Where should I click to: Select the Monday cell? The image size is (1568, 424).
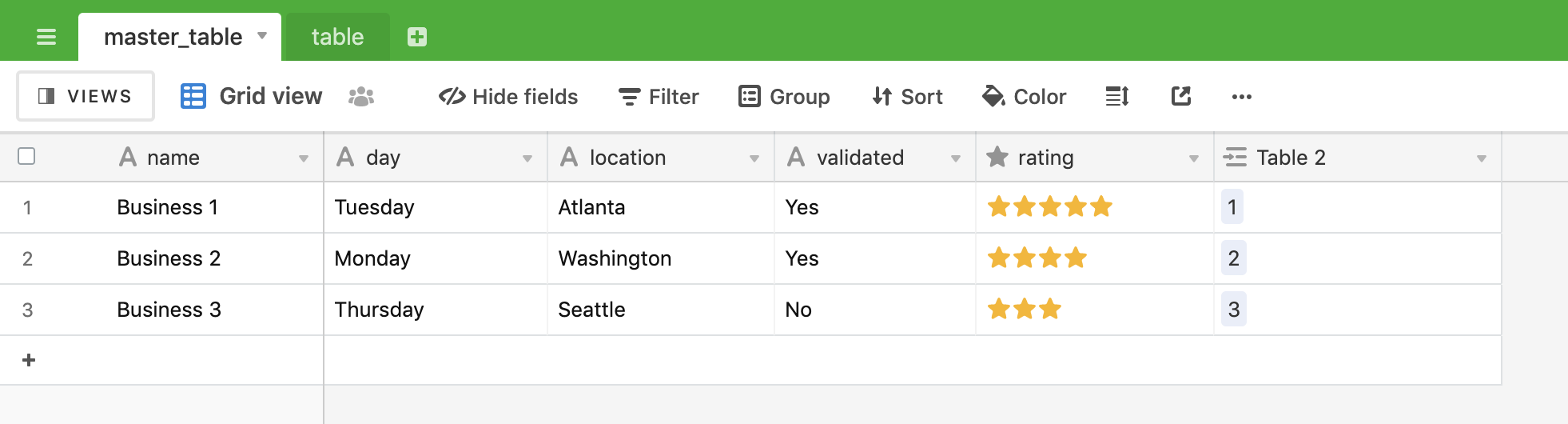436,258
